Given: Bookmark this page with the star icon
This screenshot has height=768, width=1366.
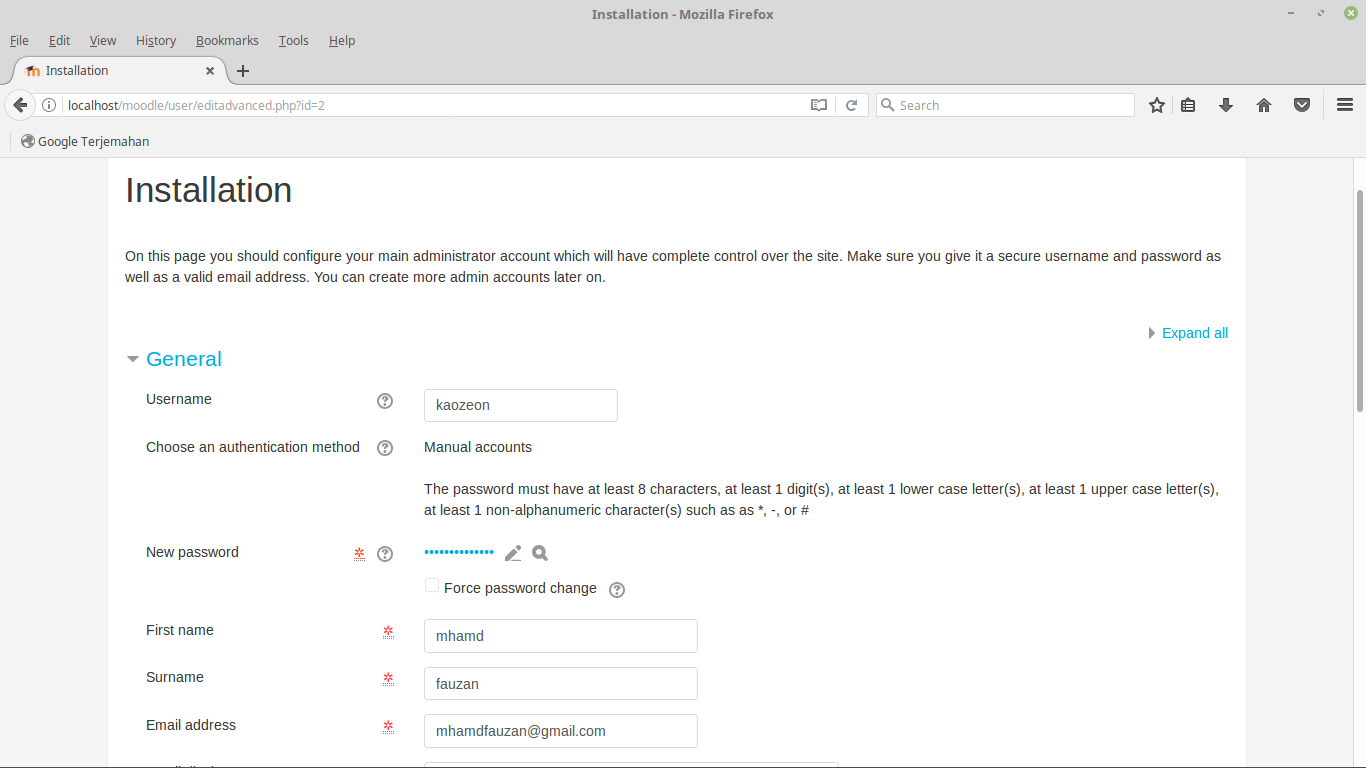Looking at the screenshot, I should (x=1157, y=105).
